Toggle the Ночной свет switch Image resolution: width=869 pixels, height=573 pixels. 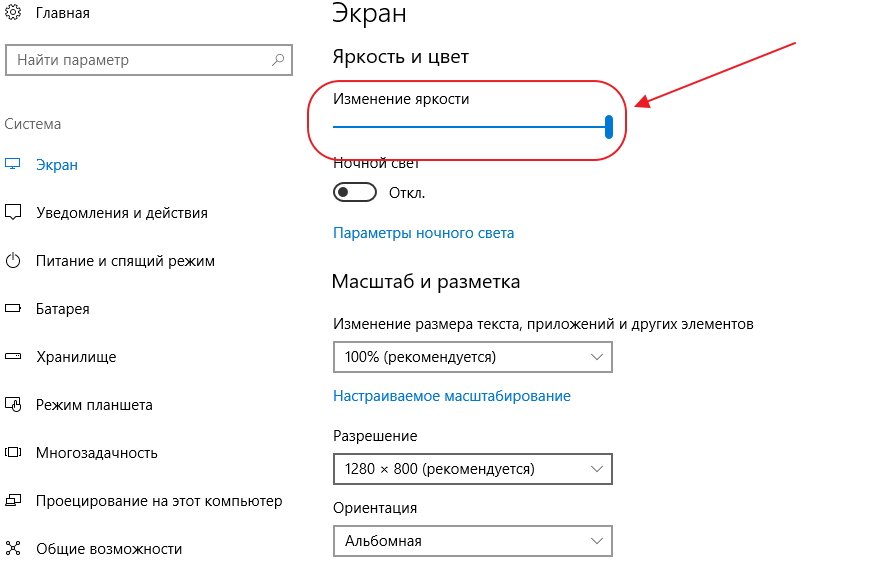(355, 192)
